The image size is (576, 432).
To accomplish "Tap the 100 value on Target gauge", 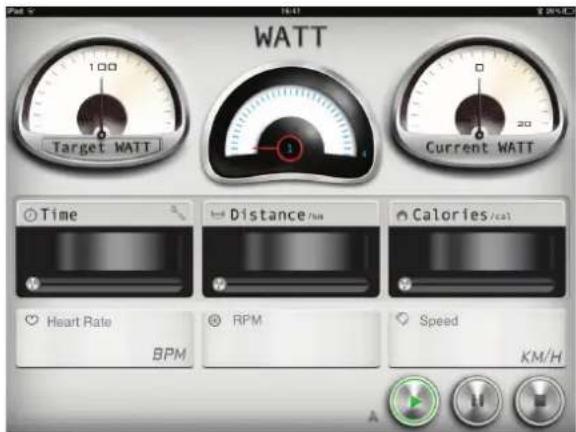I will [103, 67].
